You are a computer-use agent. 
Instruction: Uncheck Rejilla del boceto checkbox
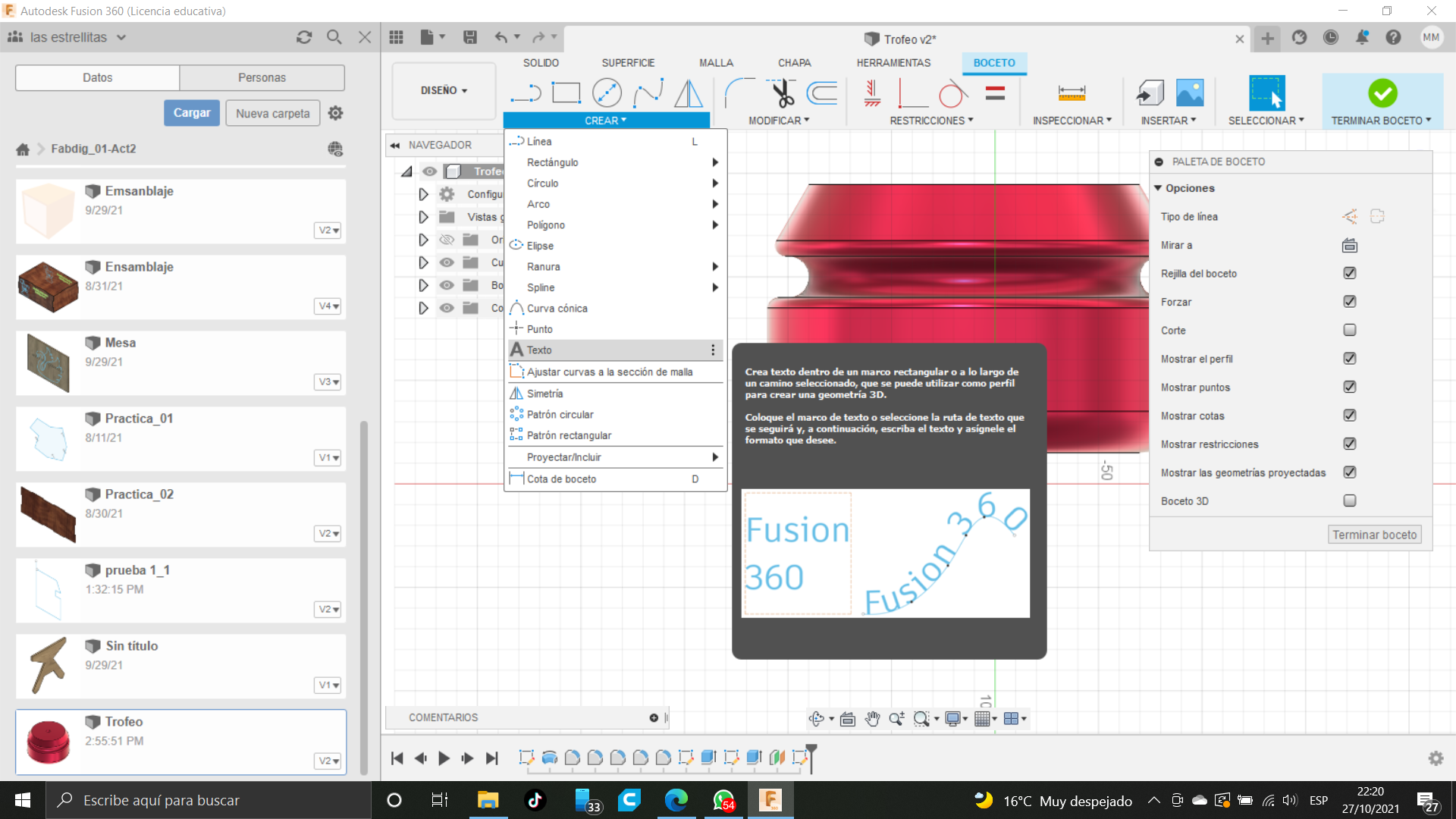coord(1349,273)
